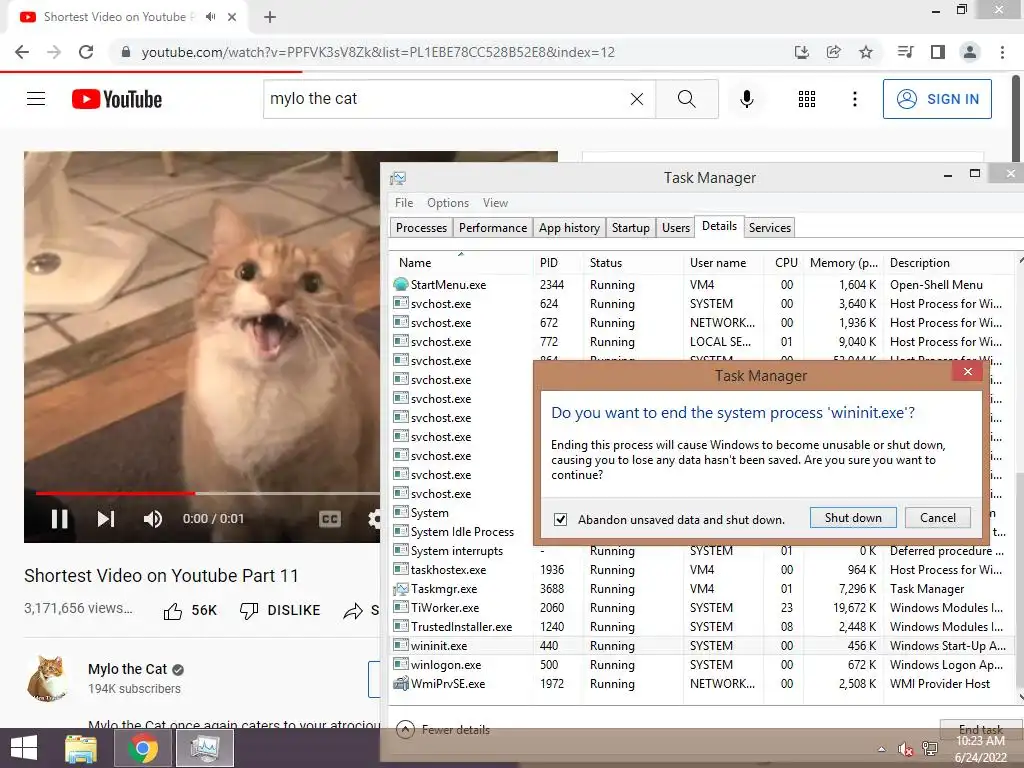Screen dimensions: 1024x768
Task: Open Mylo the Cat channel avatar
Action: click(x=48, y=678)
